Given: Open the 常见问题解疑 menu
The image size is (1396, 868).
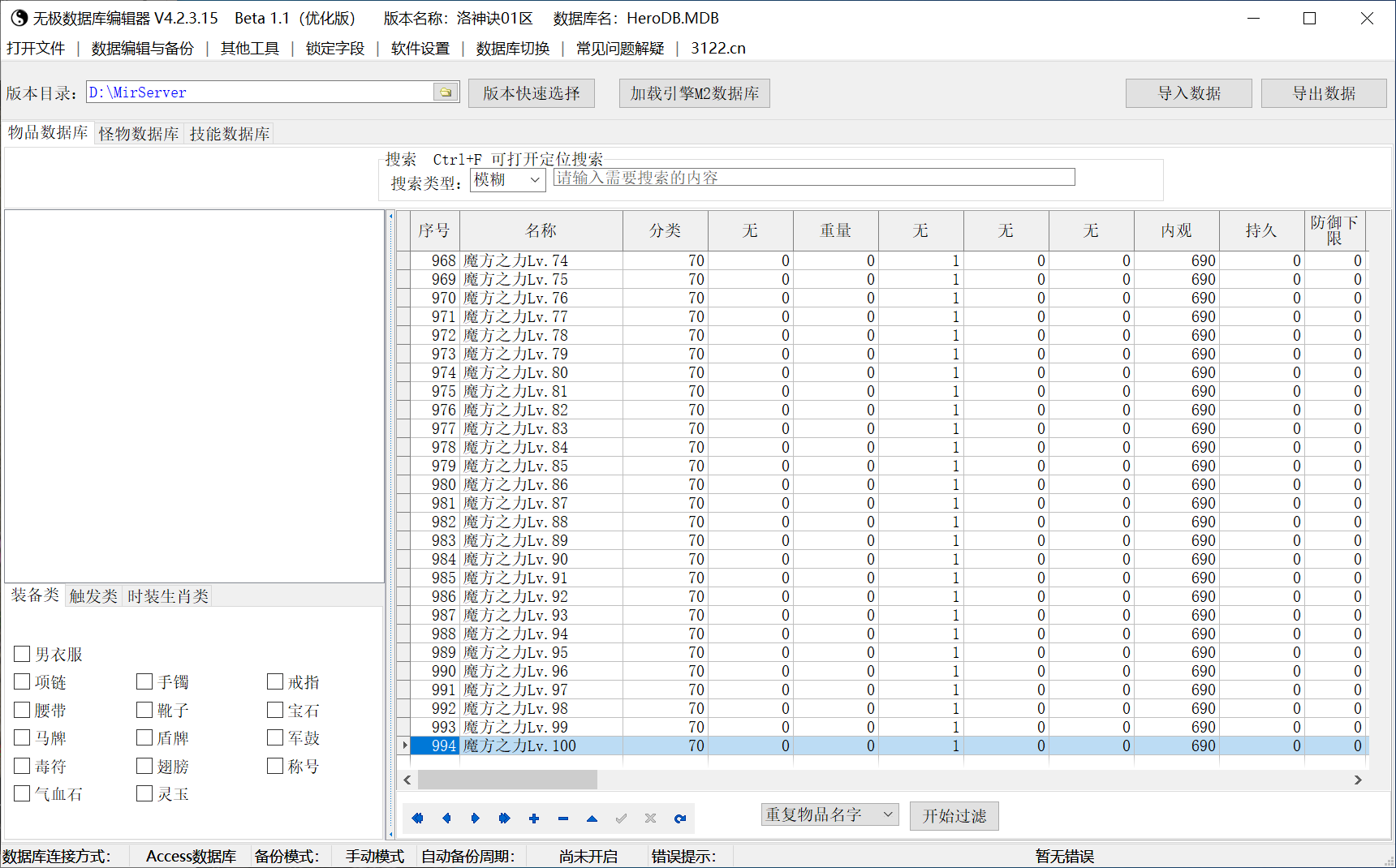Looking at the screenshot, I should click(620, 48).
